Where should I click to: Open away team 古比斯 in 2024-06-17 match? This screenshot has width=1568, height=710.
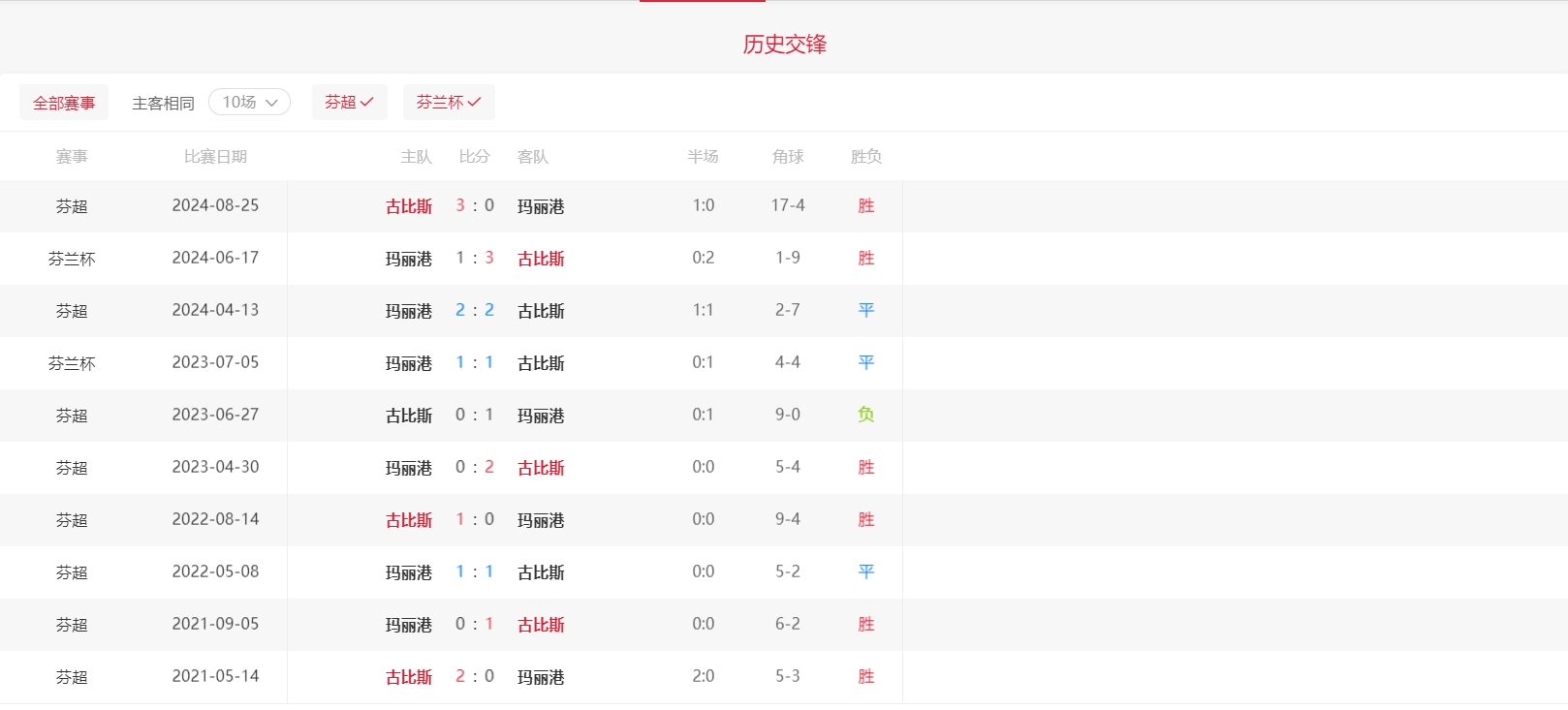click(541, 259)
